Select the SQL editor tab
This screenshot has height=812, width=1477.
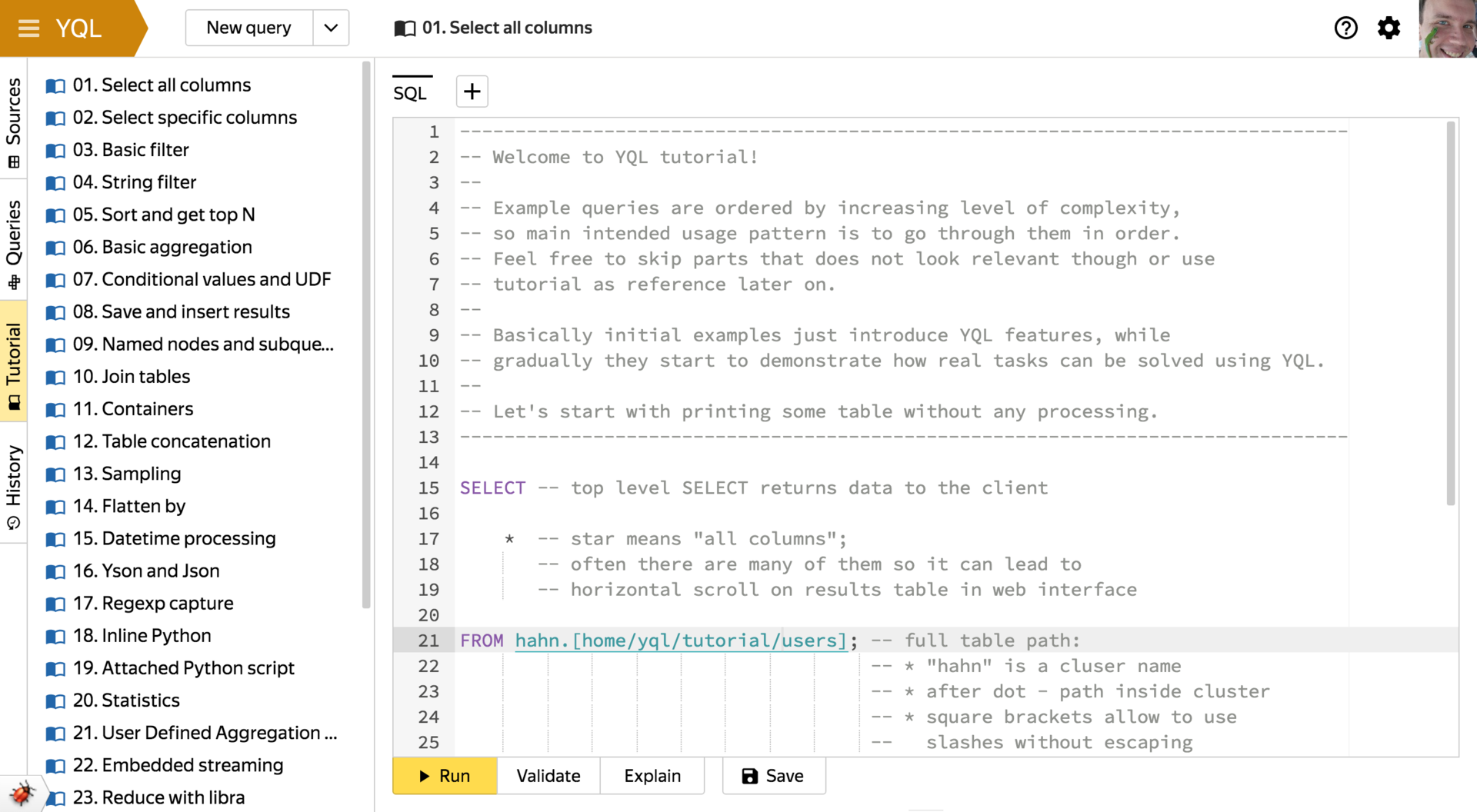point(410,93)
